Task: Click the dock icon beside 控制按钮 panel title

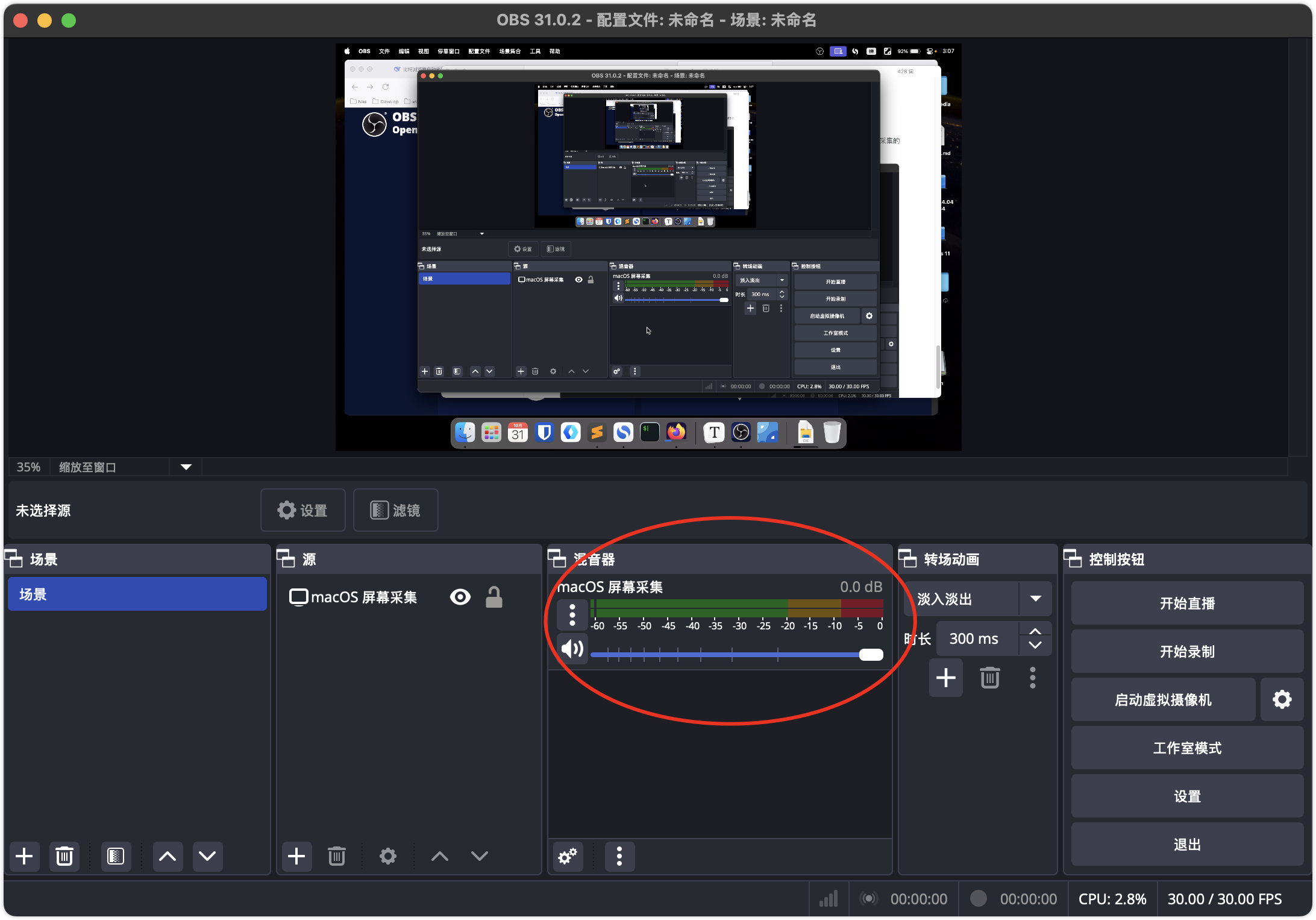Action: coord(1074,559)
